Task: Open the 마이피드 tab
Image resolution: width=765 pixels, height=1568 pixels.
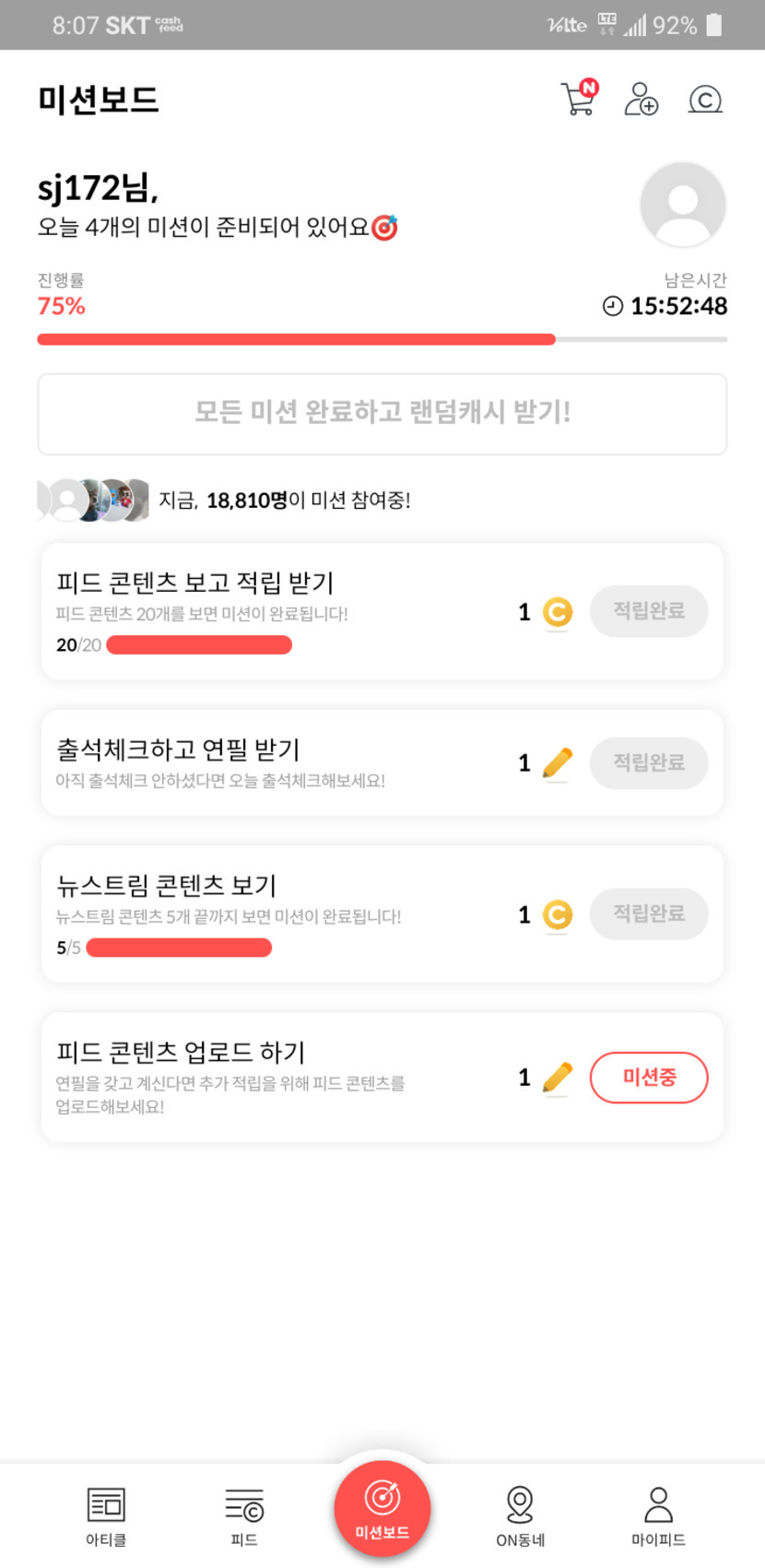Action: pos(658,1516)
